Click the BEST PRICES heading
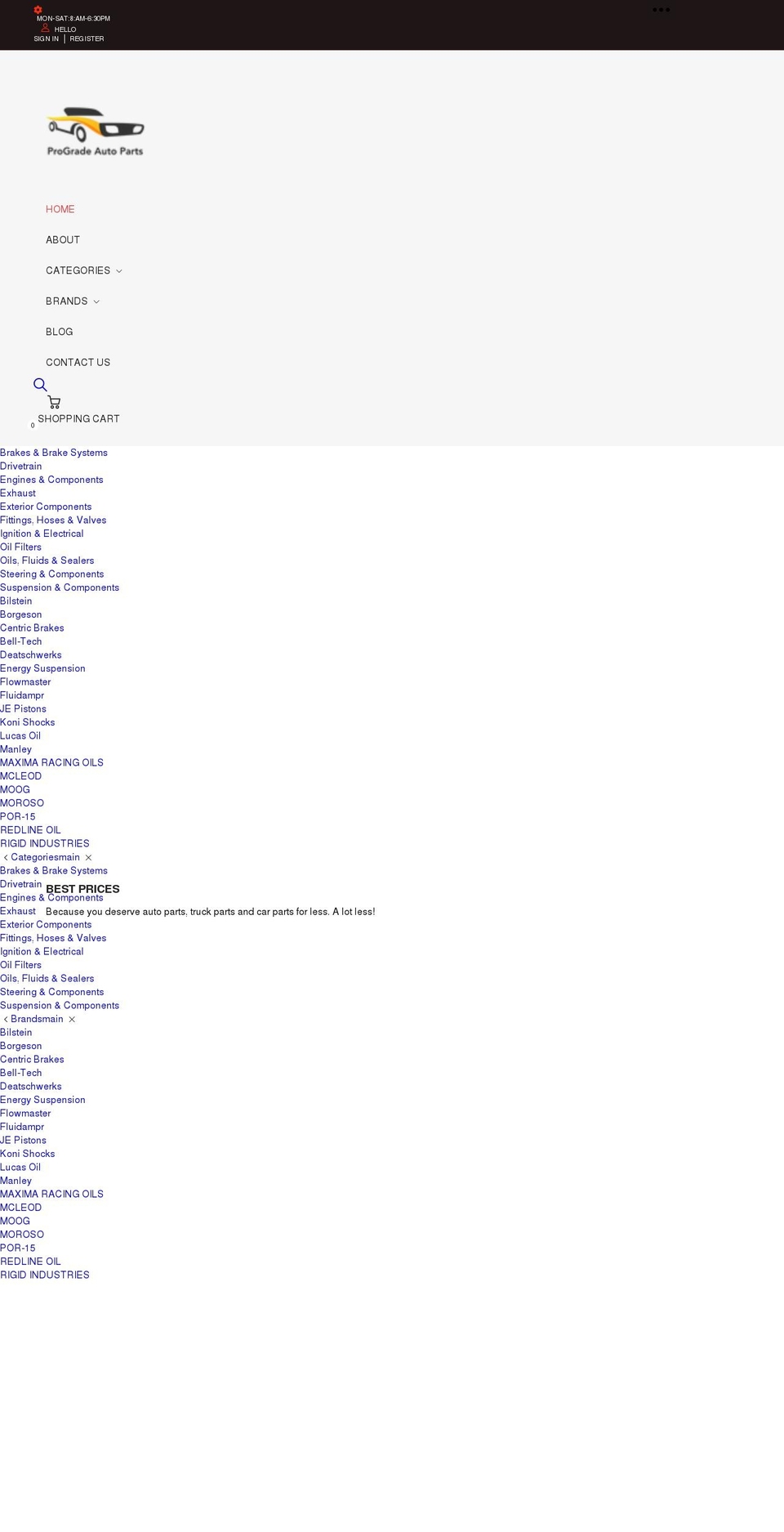 (82, 889)
